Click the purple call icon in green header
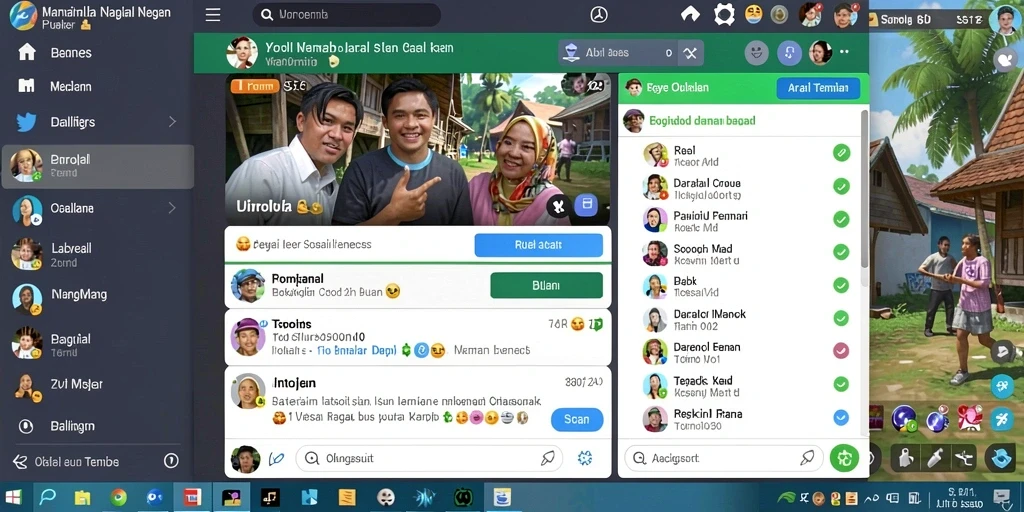This screenshot has height=512, width=1024. click(790, 52)
